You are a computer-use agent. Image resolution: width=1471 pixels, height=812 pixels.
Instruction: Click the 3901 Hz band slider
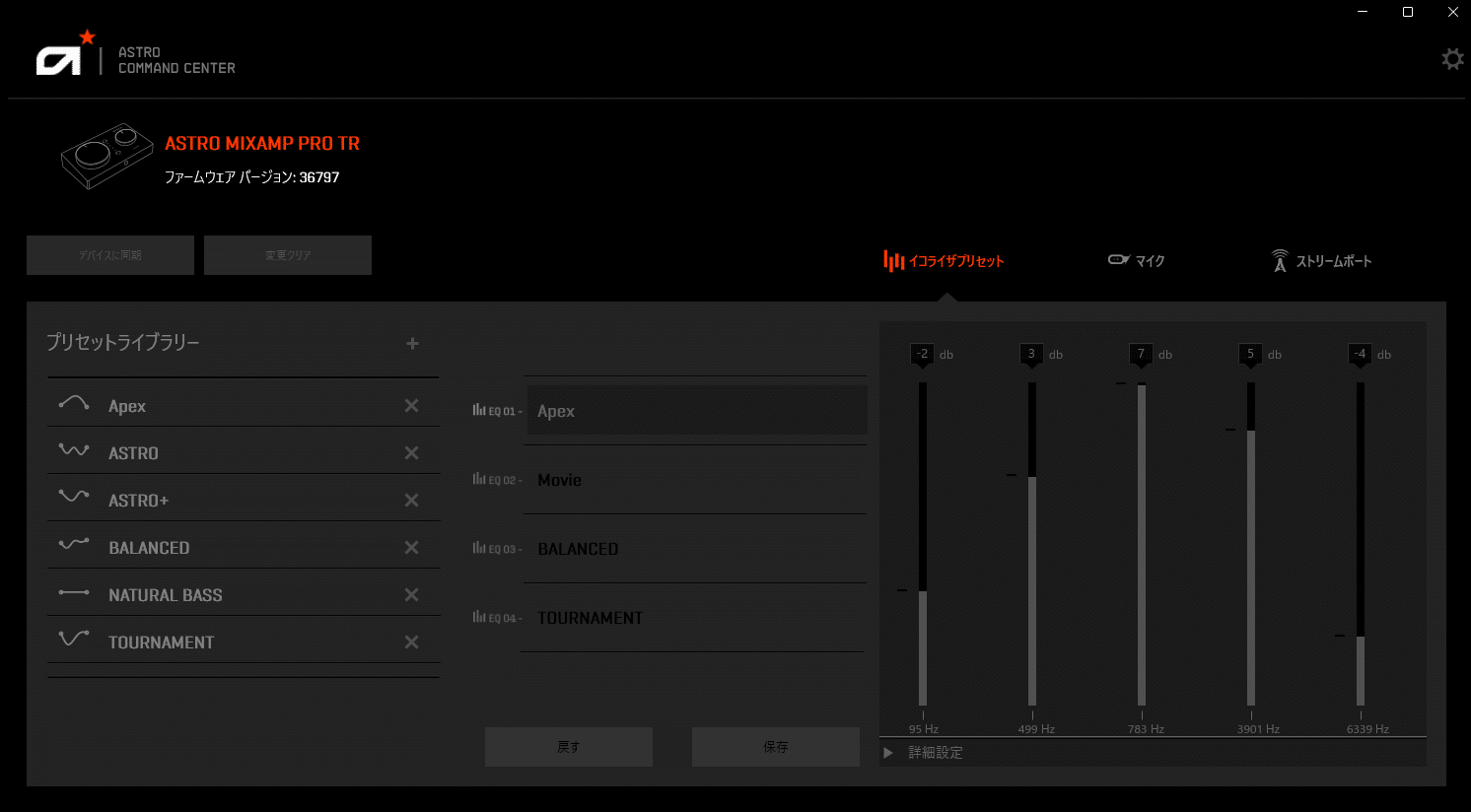[x=1251, y=544]
